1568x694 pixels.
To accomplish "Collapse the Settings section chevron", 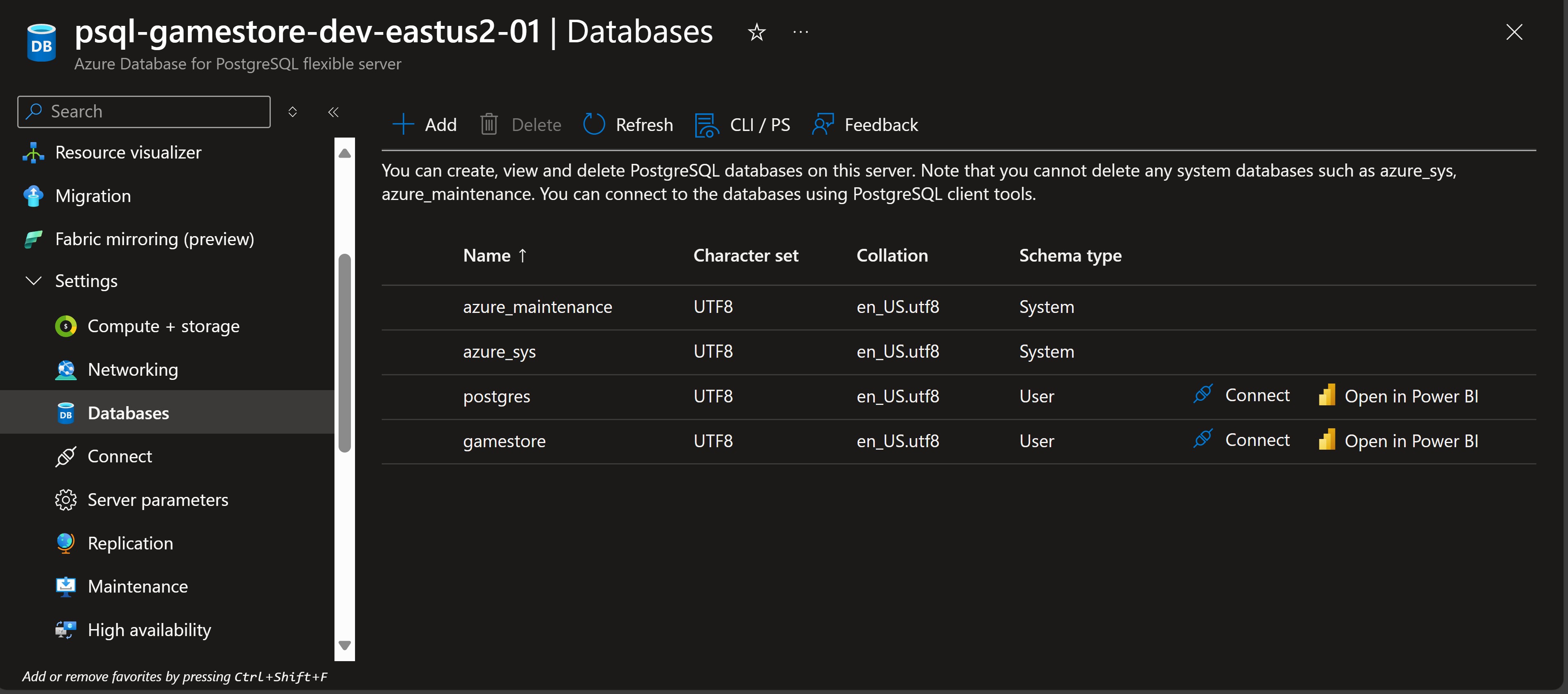I will pos(33,280).
